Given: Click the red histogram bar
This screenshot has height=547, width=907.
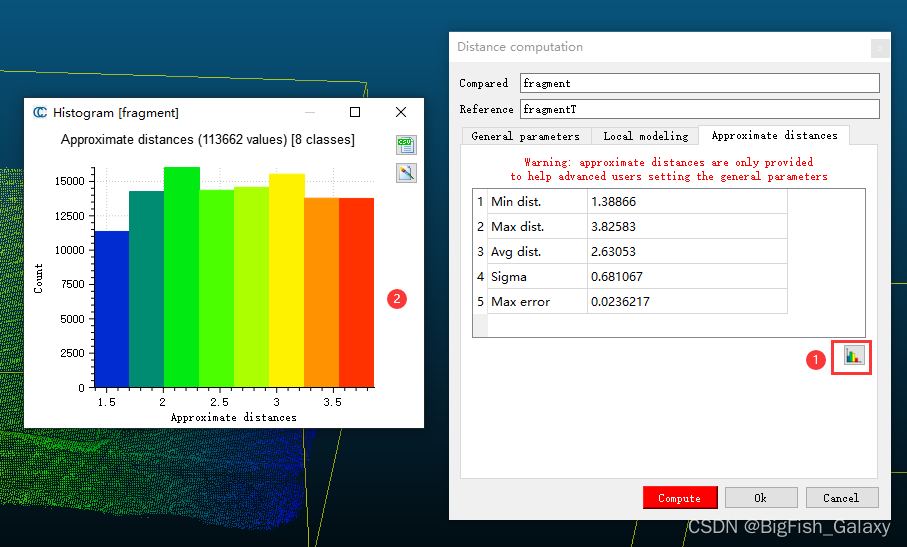Looking at the screenshot, I should pos(356,293).
